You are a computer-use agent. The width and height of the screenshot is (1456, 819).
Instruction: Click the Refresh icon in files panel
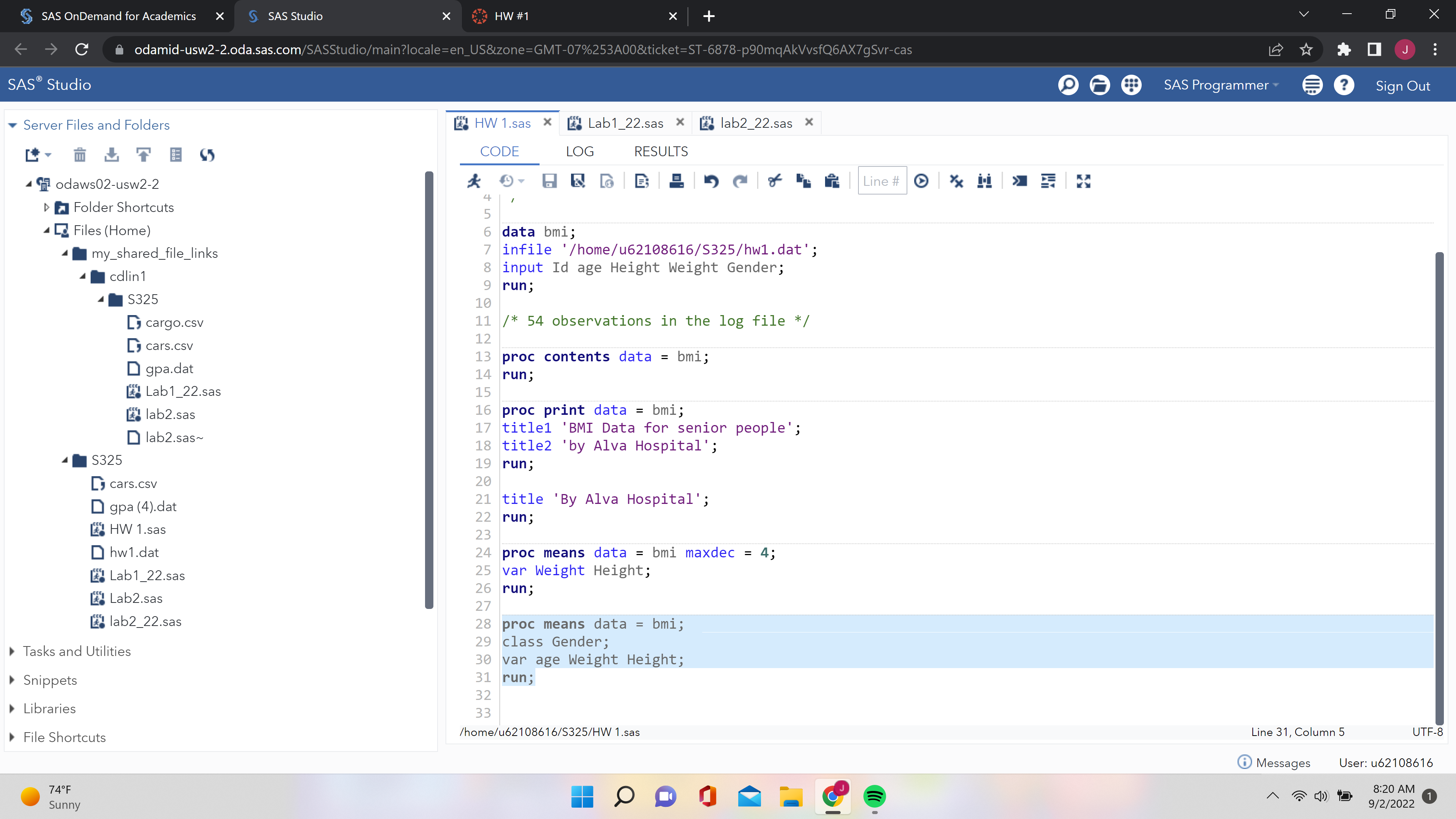click(x=207, y=154)
